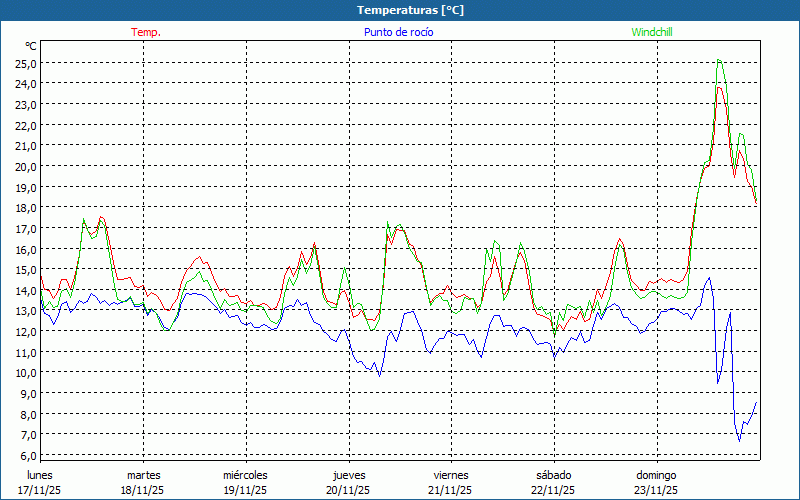Select the martes 18/11/25 date label
Image resolution: width=800 pixels, height=500 pixels.
click(143, 482)
